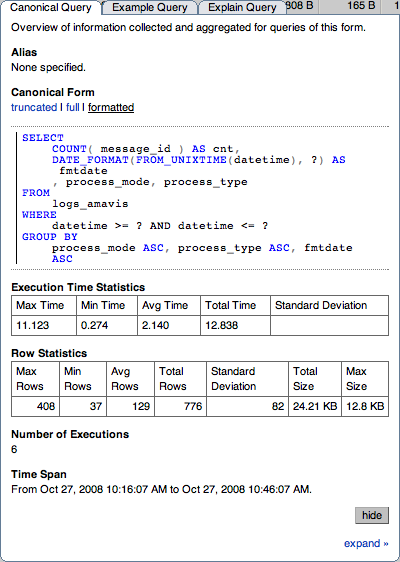
Task: Click the Execution Time Statistics heading
Action: 78,287
